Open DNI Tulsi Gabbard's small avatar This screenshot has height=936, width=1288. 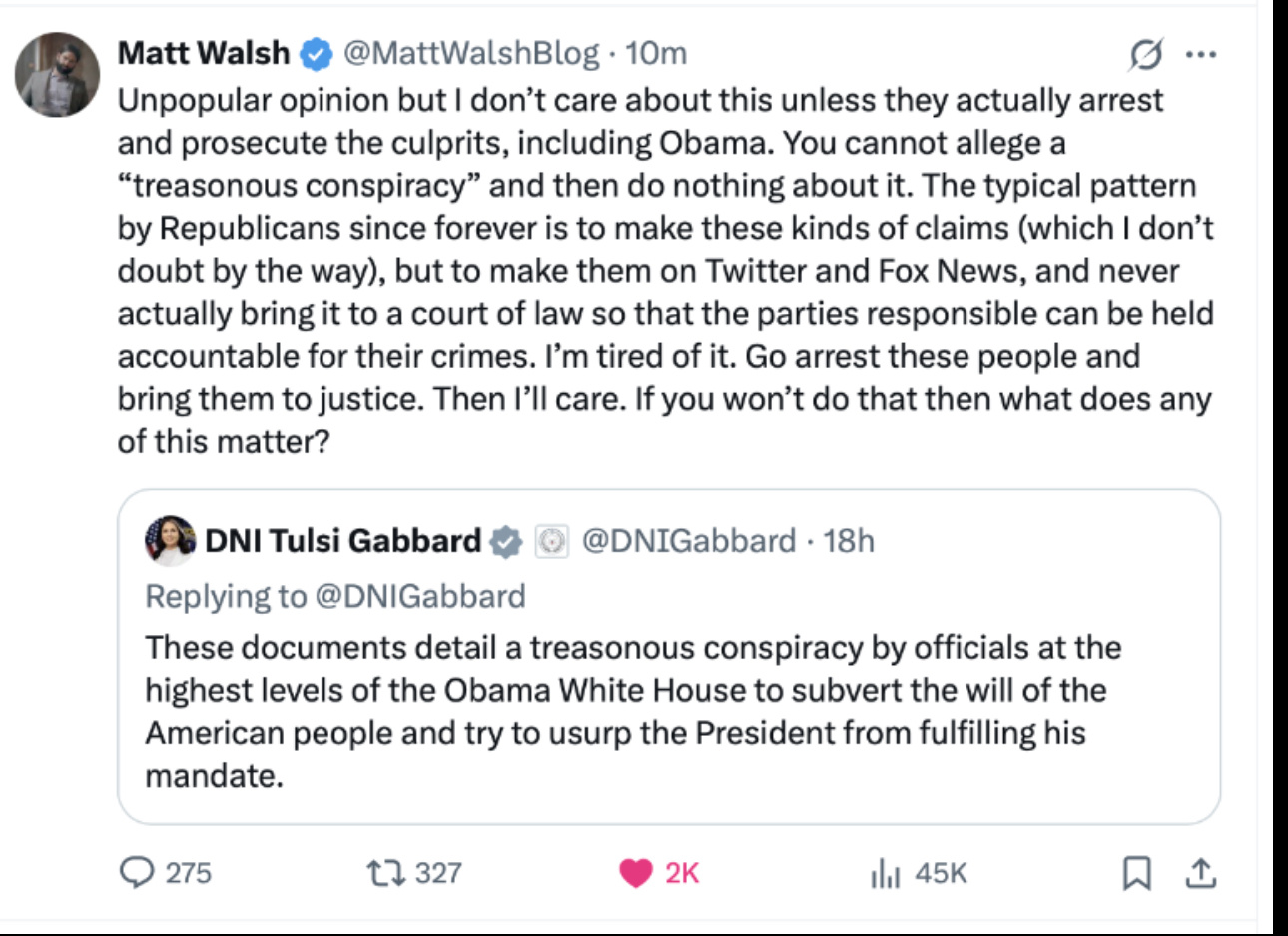[x=170, y=541]
